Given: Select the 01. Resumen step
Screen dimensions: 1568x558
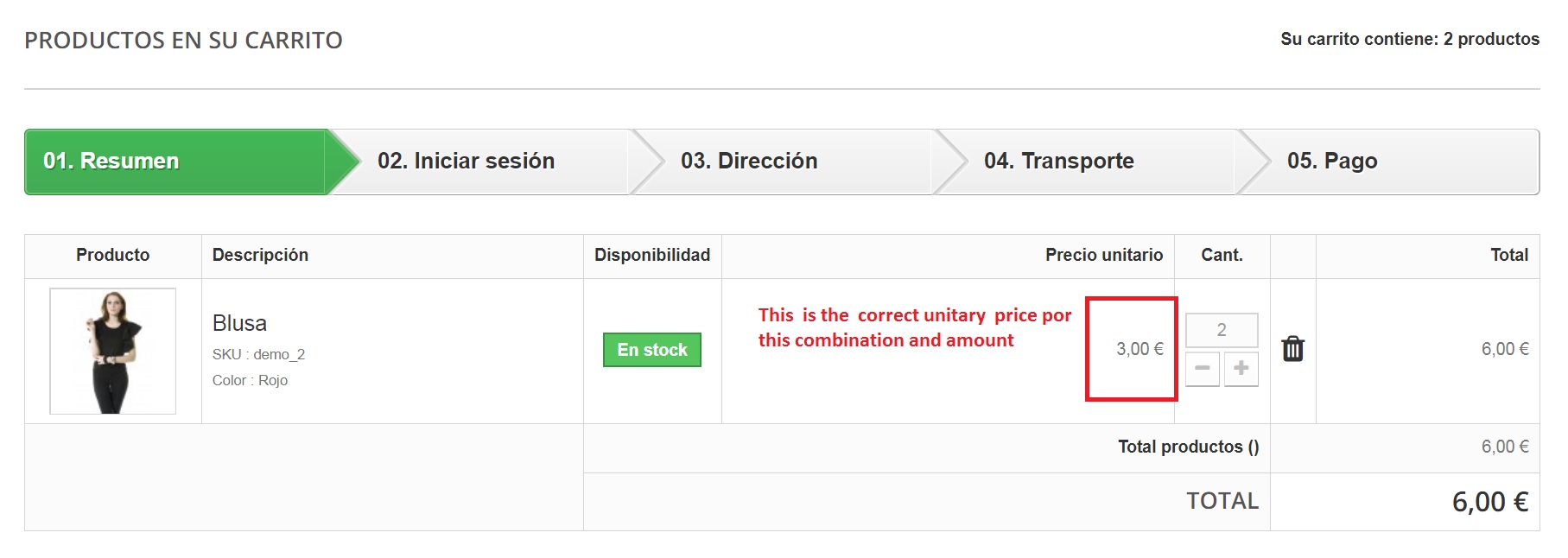Looking at the screenshot, I should point(111,162).
